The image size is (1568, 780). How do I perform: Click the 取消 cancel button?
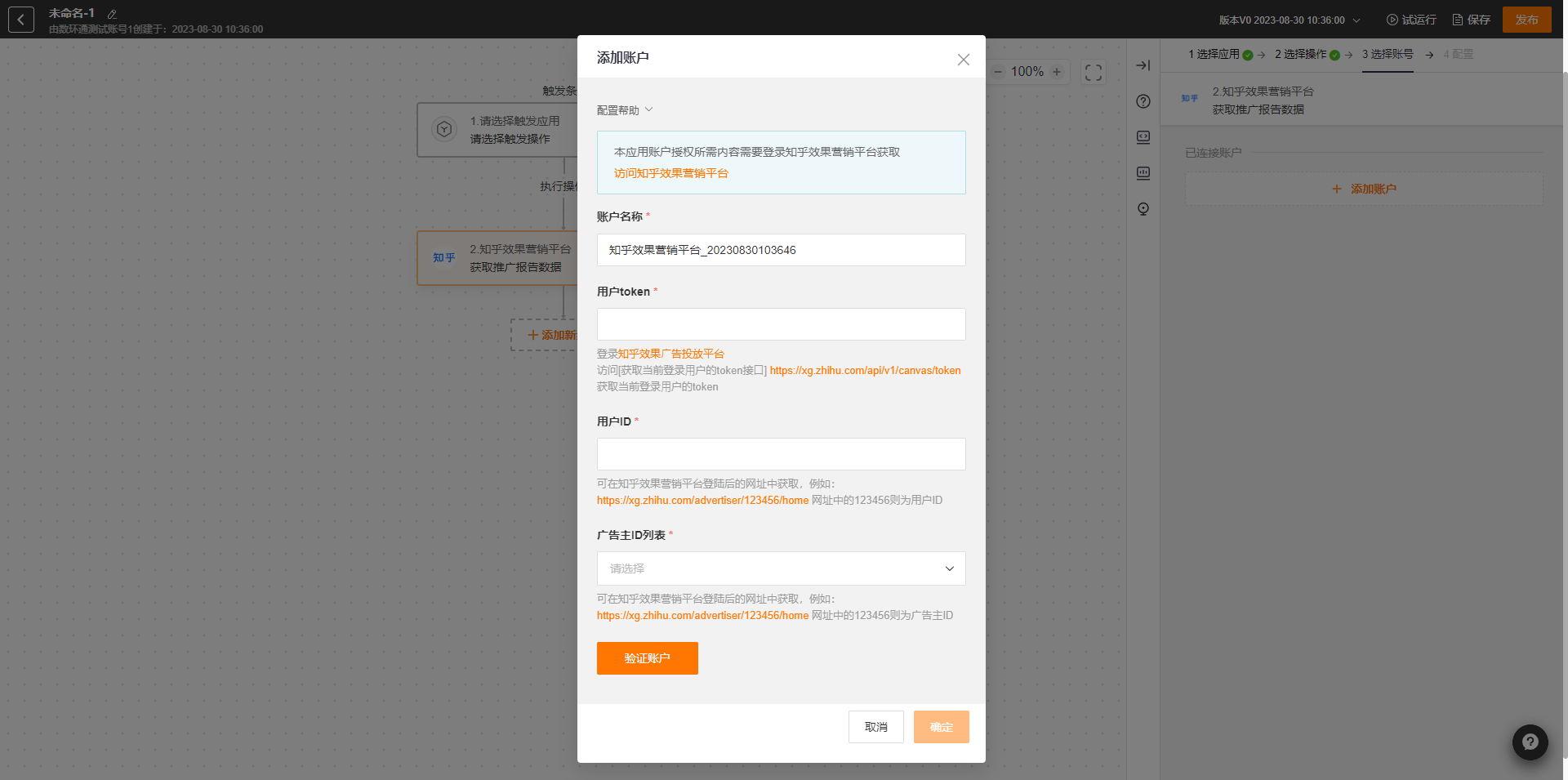[875, 727]
